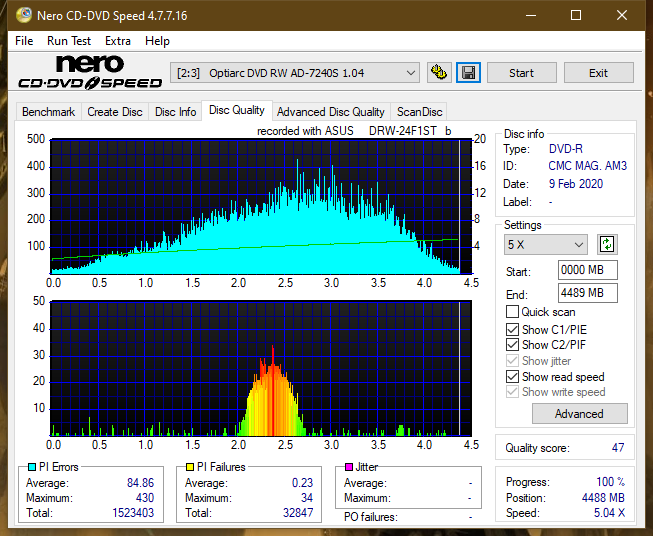653x536 pixels.
Task: Click the Progress value 100 %
Action: (x=611, y=482)
